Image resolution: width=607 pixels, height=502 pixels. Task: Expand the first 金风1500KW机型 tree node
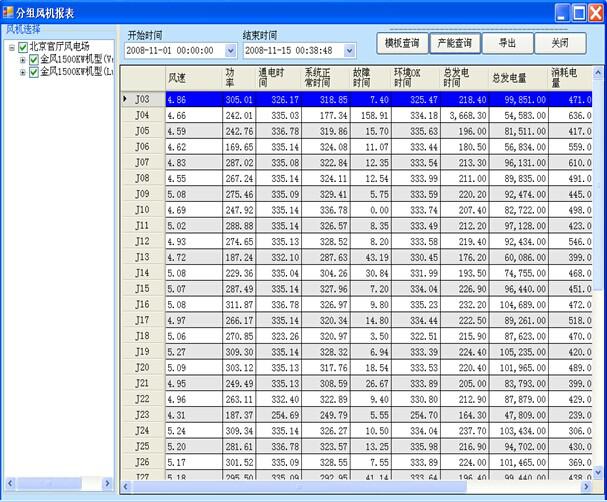point(22,60)
